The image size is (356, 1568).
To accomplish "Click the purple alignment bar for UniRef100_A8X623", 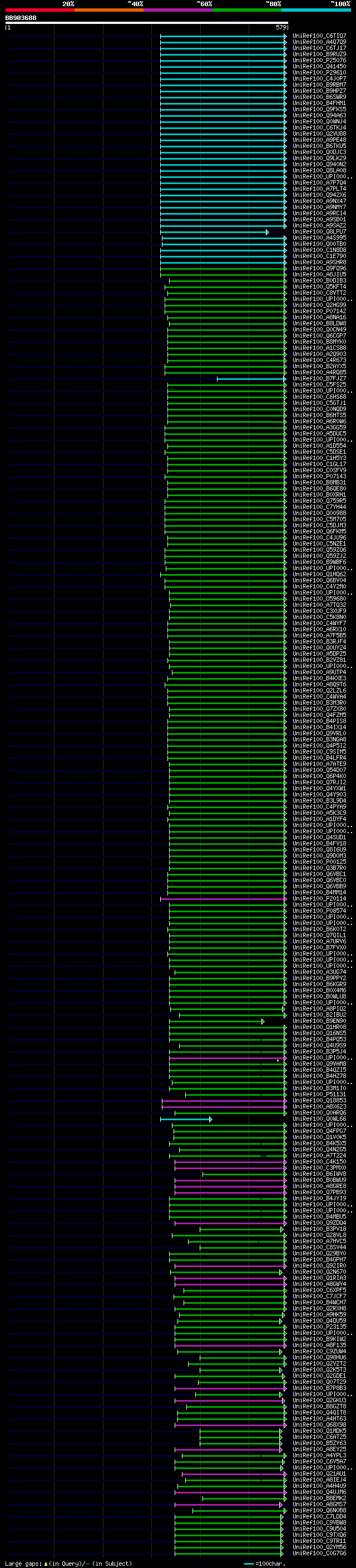I will (224, 1106).
